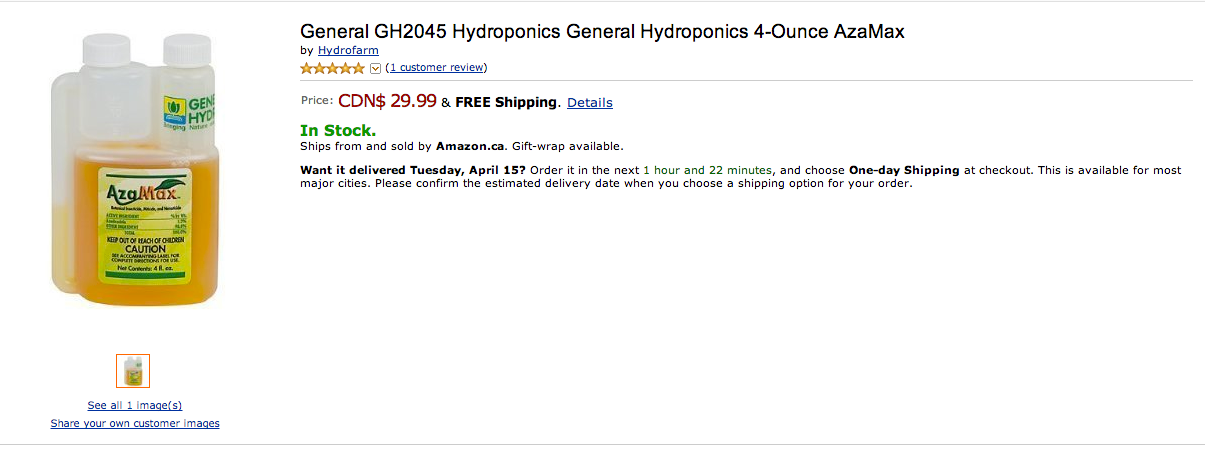Open Share your own customer images

(135, 423)
